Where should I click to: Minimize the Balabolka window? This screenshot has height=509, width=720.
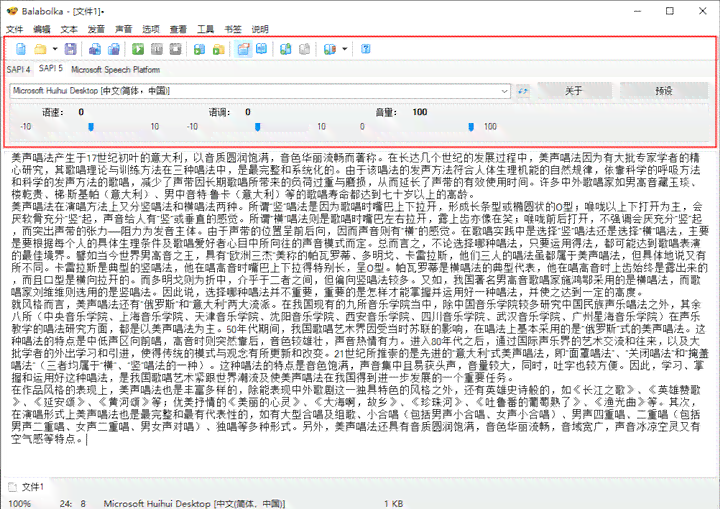(637, 11)
